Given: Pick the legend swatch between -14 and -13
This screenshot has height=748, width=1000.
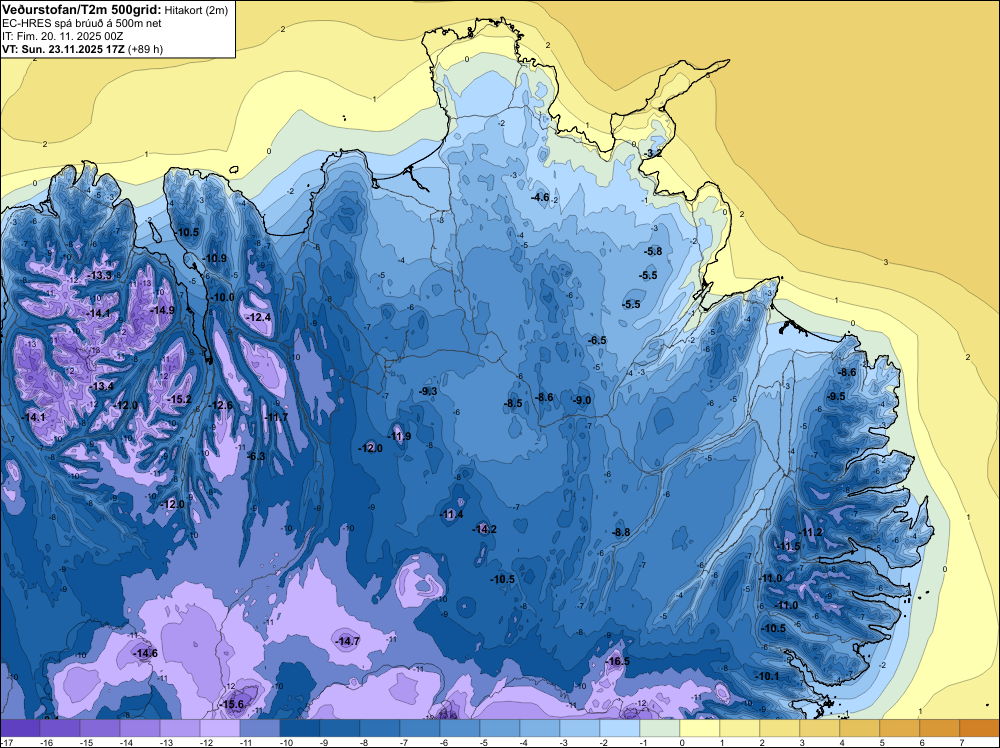Looking at the screenshot, I should click(x=140, y=728).
